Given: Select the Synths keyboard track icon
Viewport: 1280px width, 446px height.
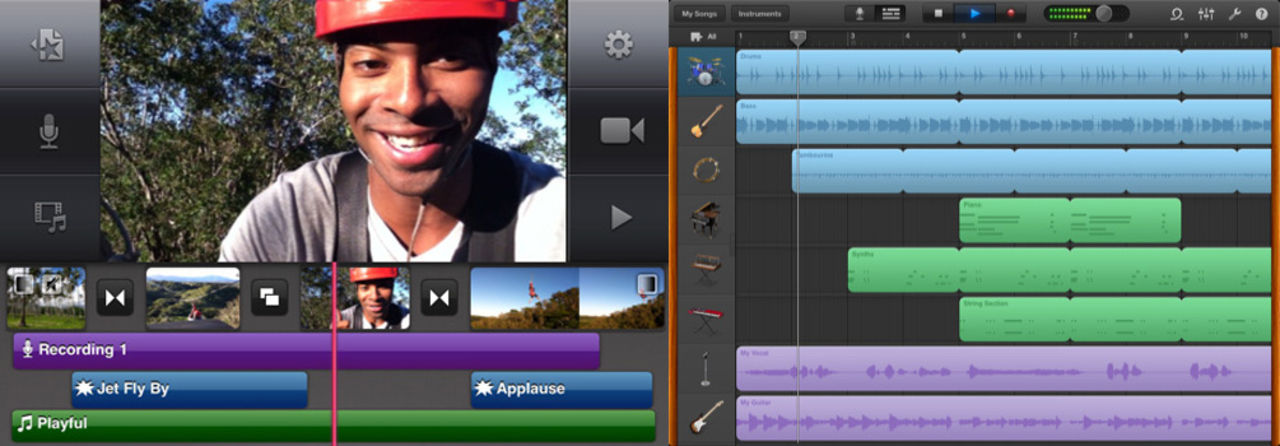Looking at the screenshot, I should 706,270.
